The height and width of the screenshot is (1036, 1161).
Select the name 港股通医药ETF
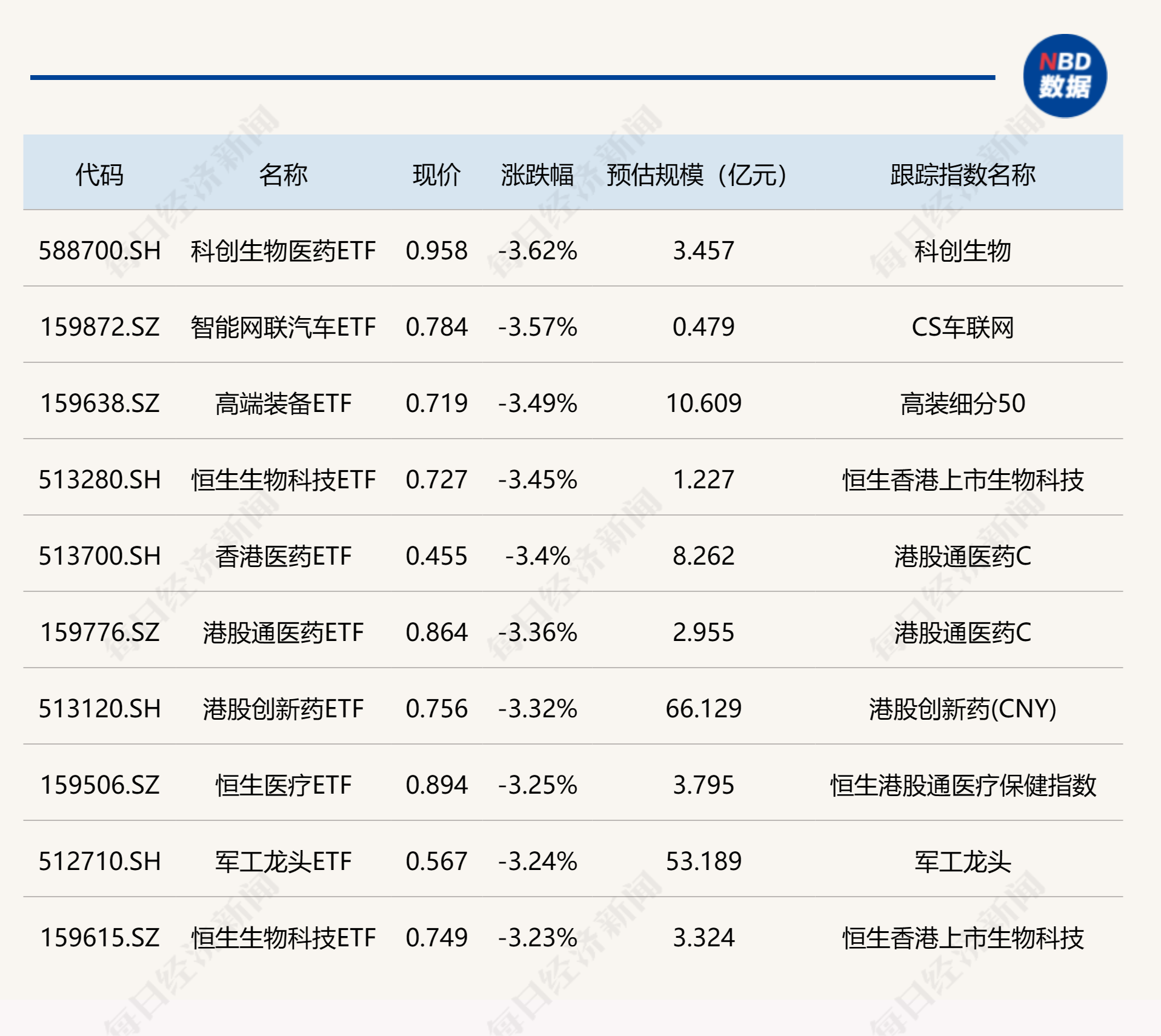[x=283, y=633]
